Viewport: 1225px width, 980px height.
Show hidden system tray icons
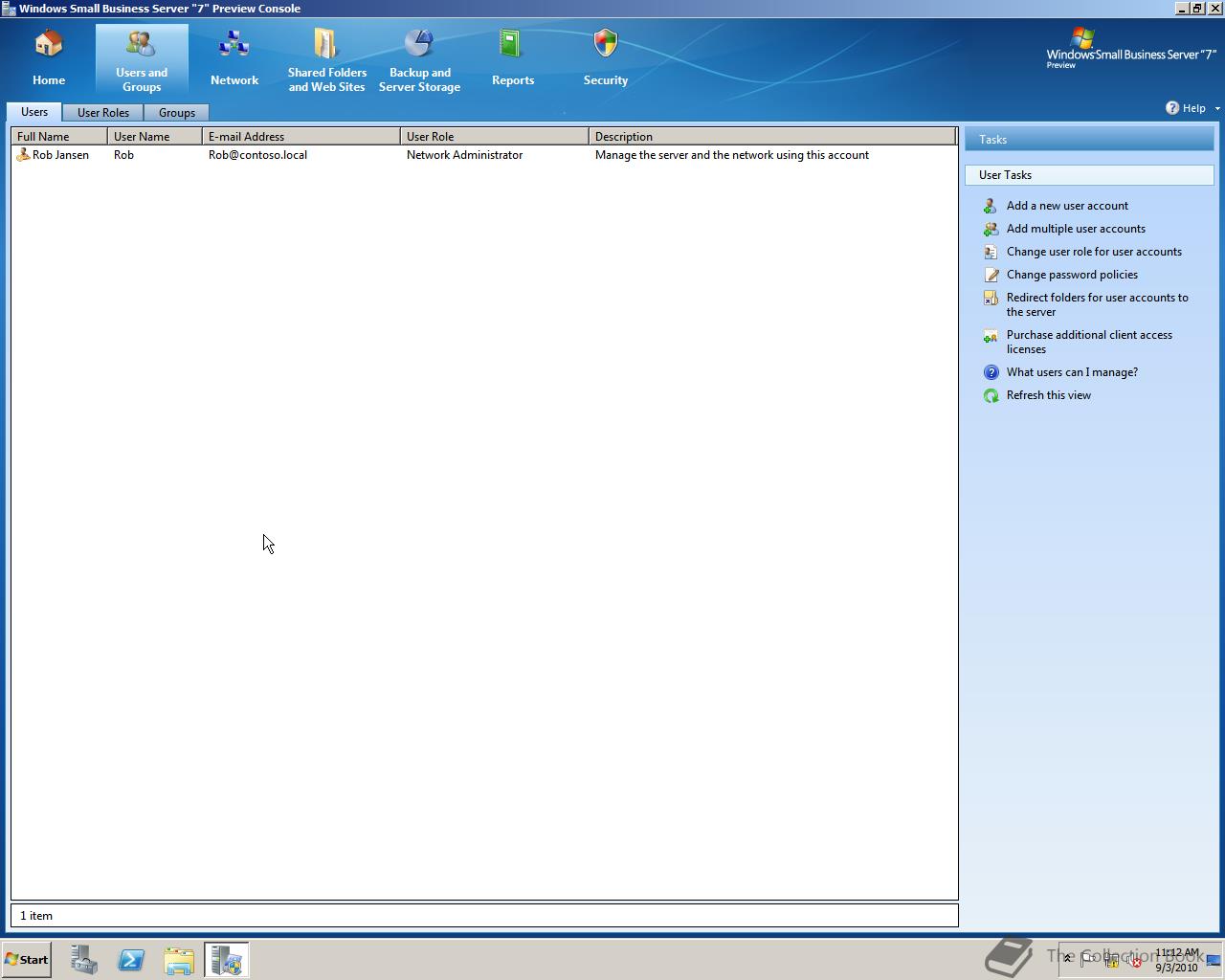click(x=1068, y=959)
